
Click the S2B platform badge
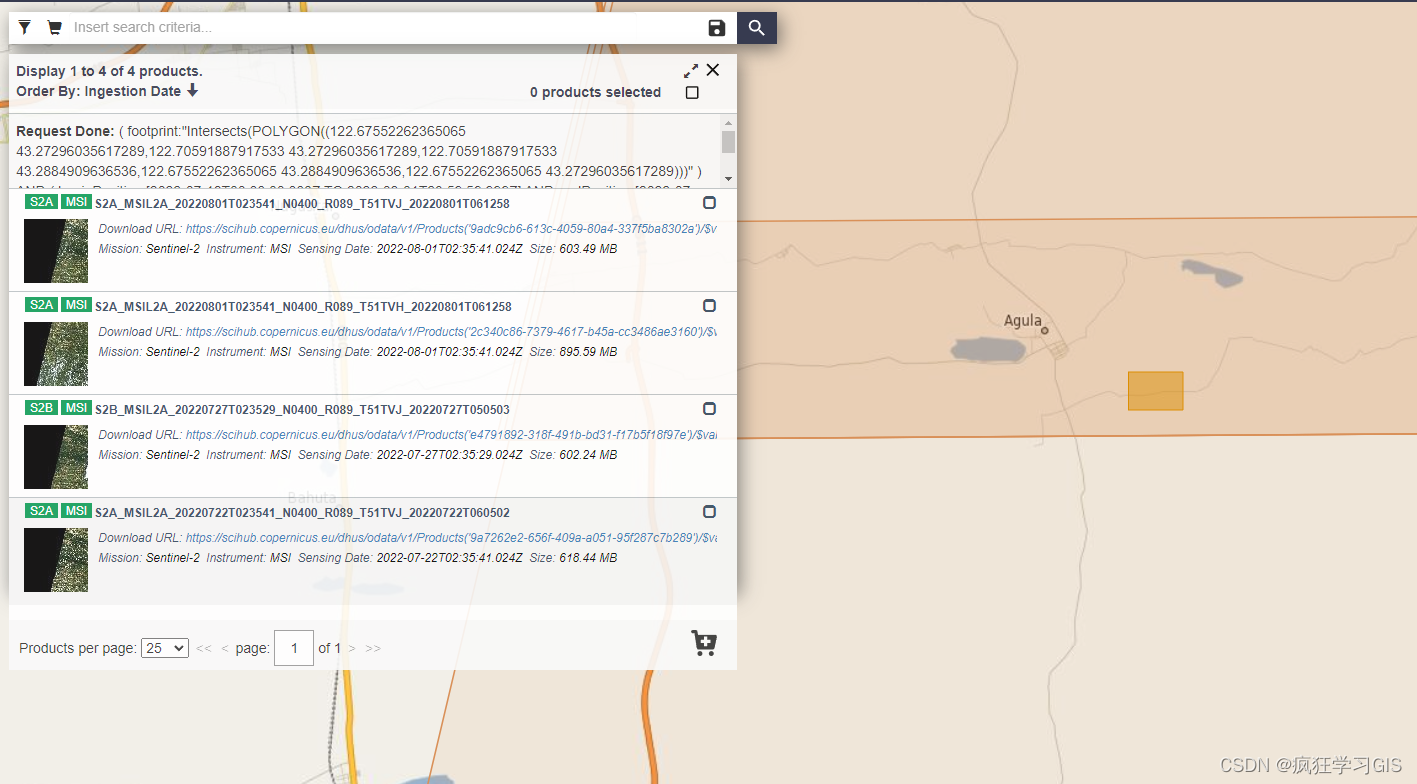point(41,408)
